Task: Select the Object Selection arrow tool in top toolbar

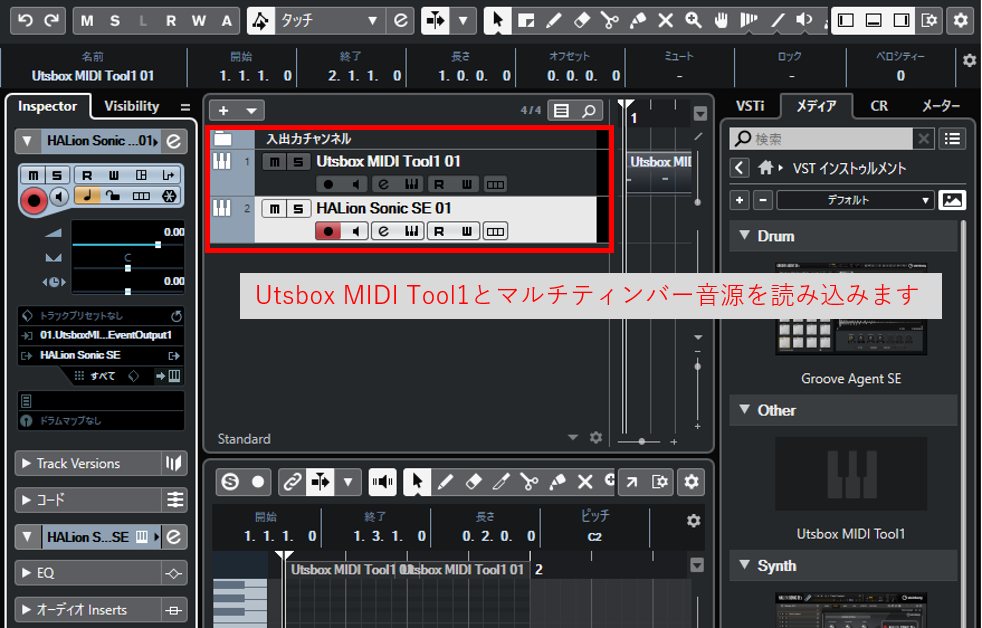Action: coord(498,21)
